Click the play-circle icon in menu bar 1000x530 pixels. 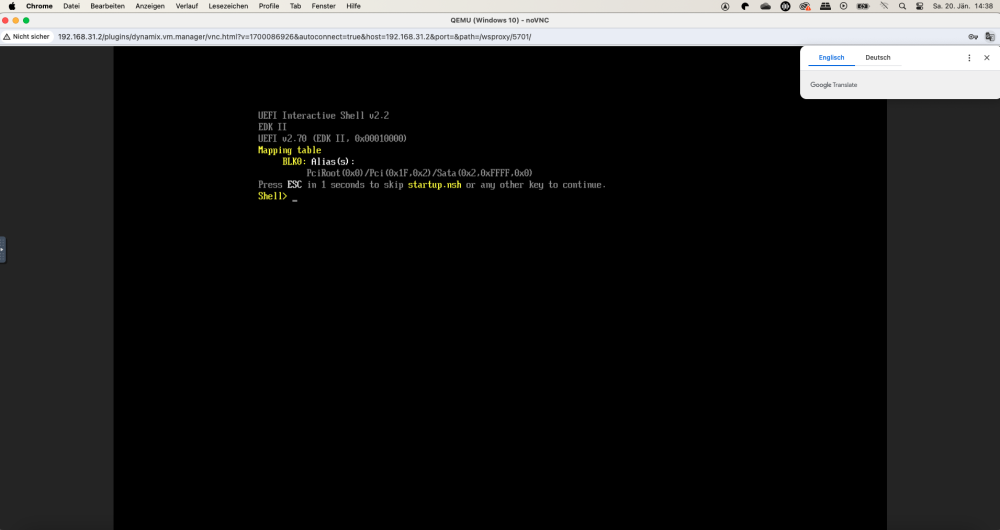tap(843, 6)
